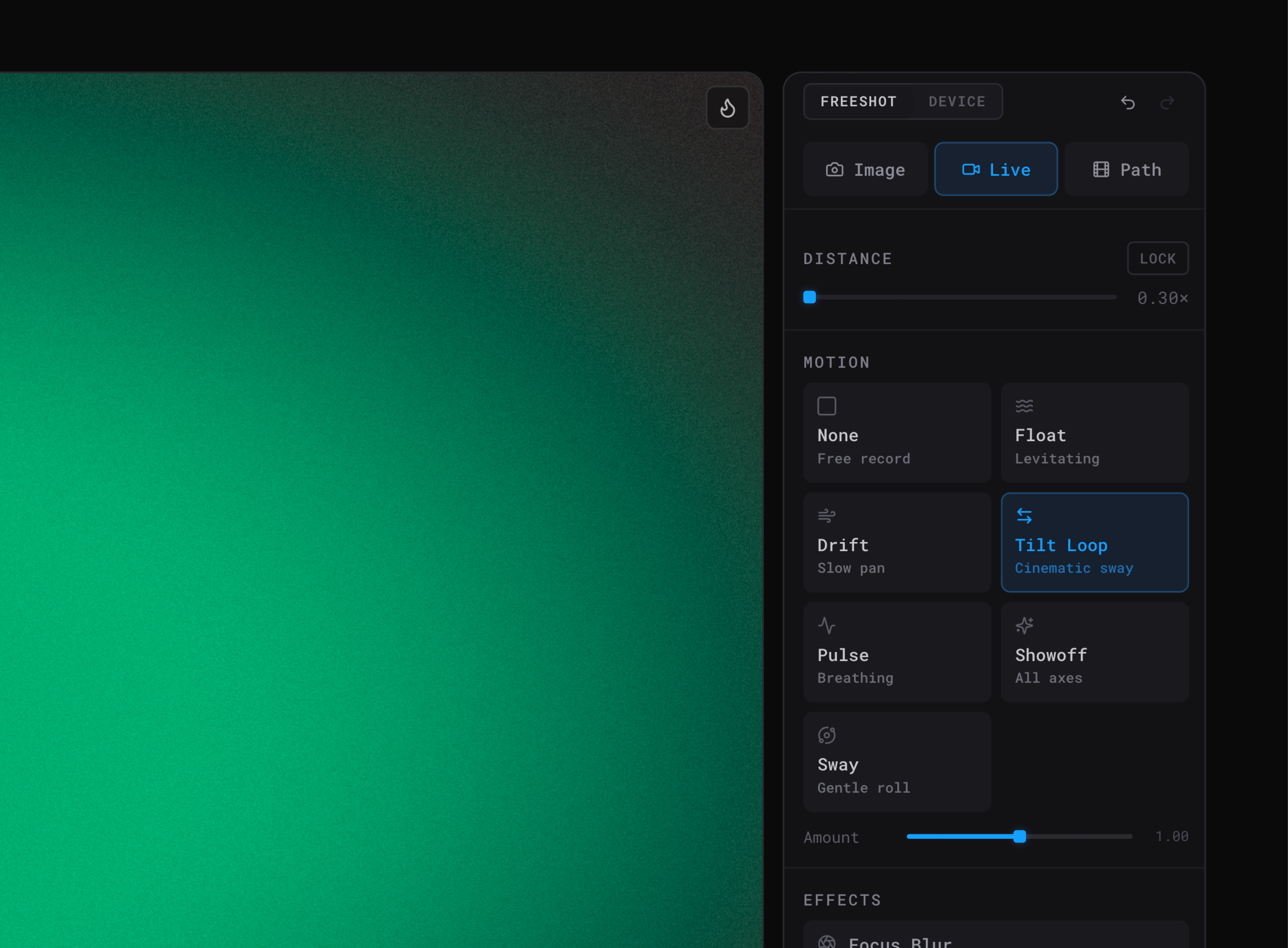
Task: Click the redo arrow icon
Action: (1167, 103)
